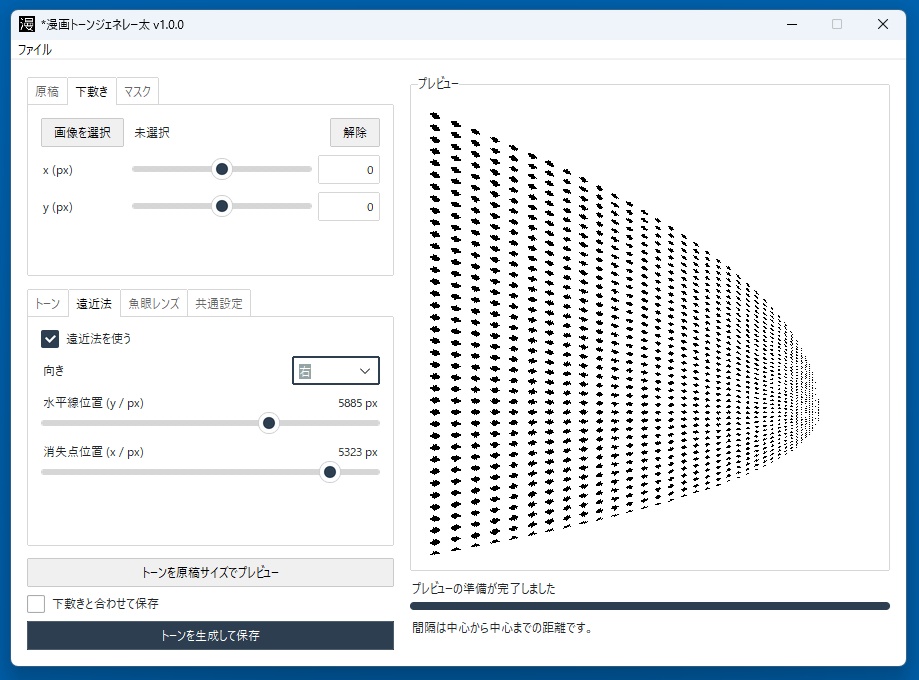Click the プレビューの準備が完了しました status message
The height and width of the screenshot is (680, 919).
coord(484,589)
